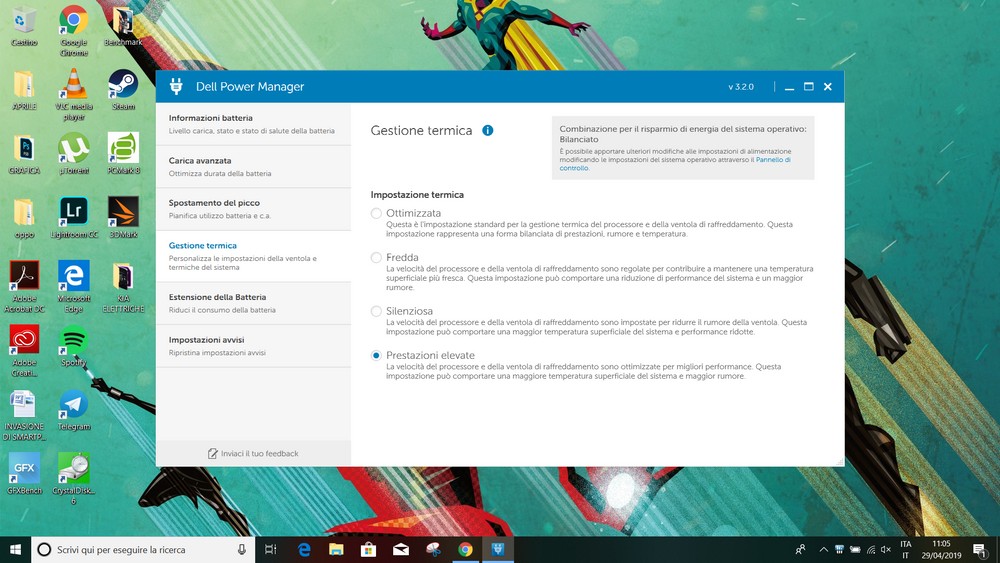Image resolution: width=1000 pixels, height=563 pixels.
Task: Open Chrome from the taskbar
Action: [466, 549]
